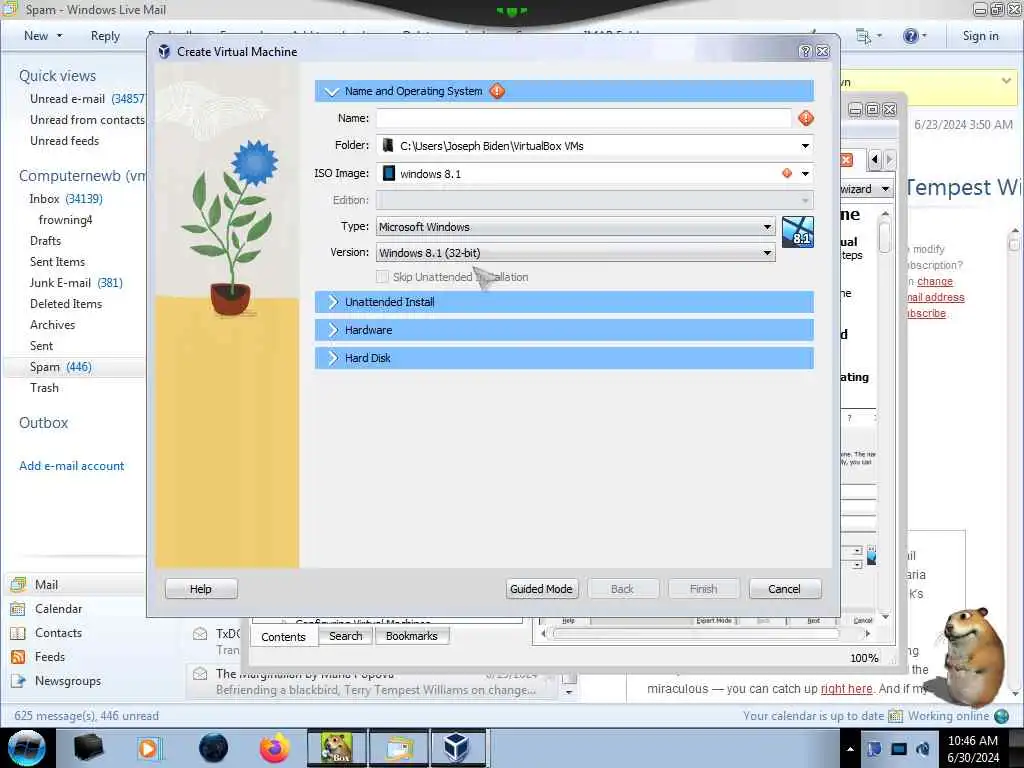Image resolution: width=1024 pixels, height=768 pixels.
Task: Click the view layout toolbar icon
Action: [863, 37]
